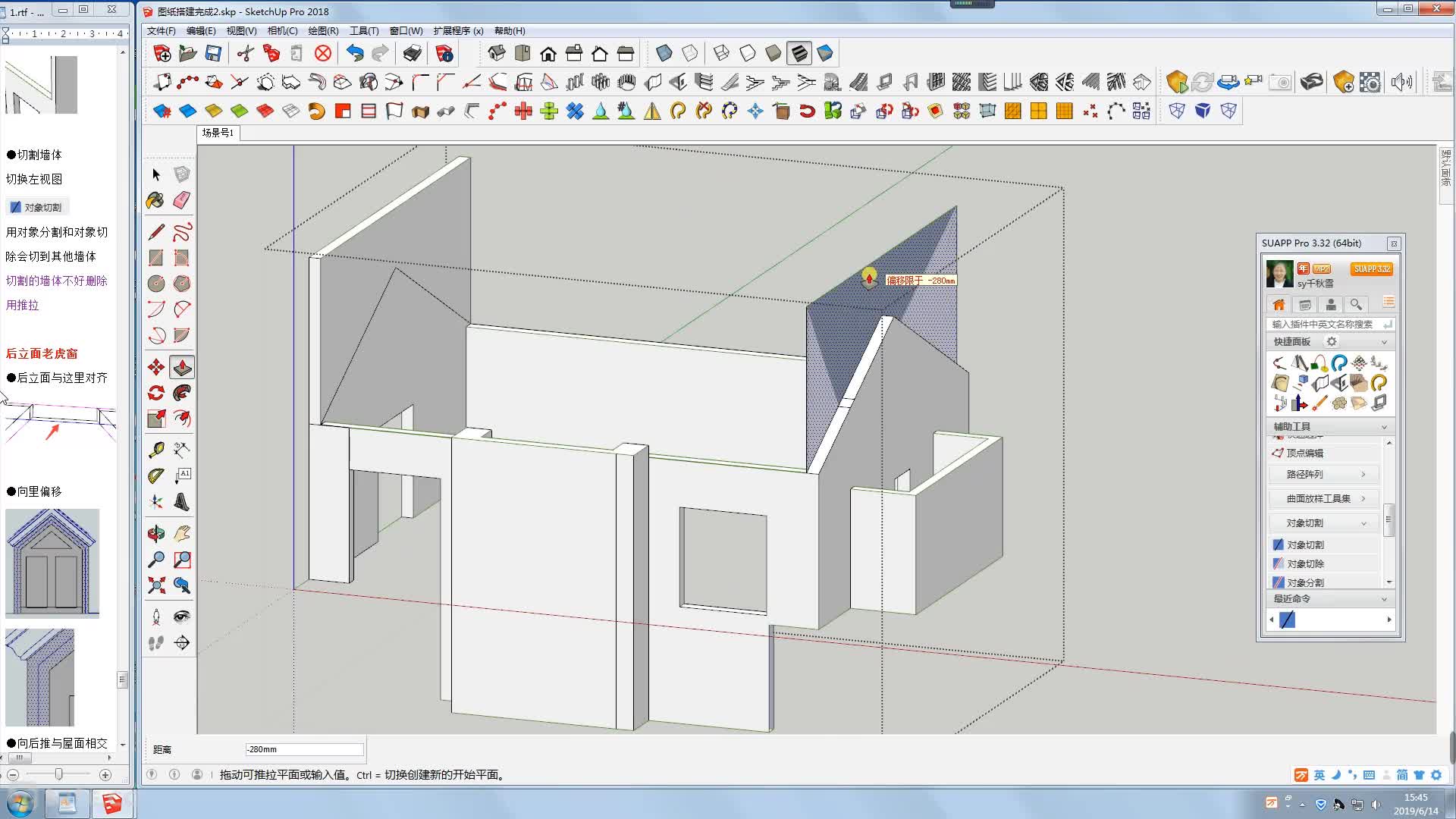Click the 距离 measurement input box
Image resolution: width=1456 pixels, height=819 pixels.
(x=304, y=749)
